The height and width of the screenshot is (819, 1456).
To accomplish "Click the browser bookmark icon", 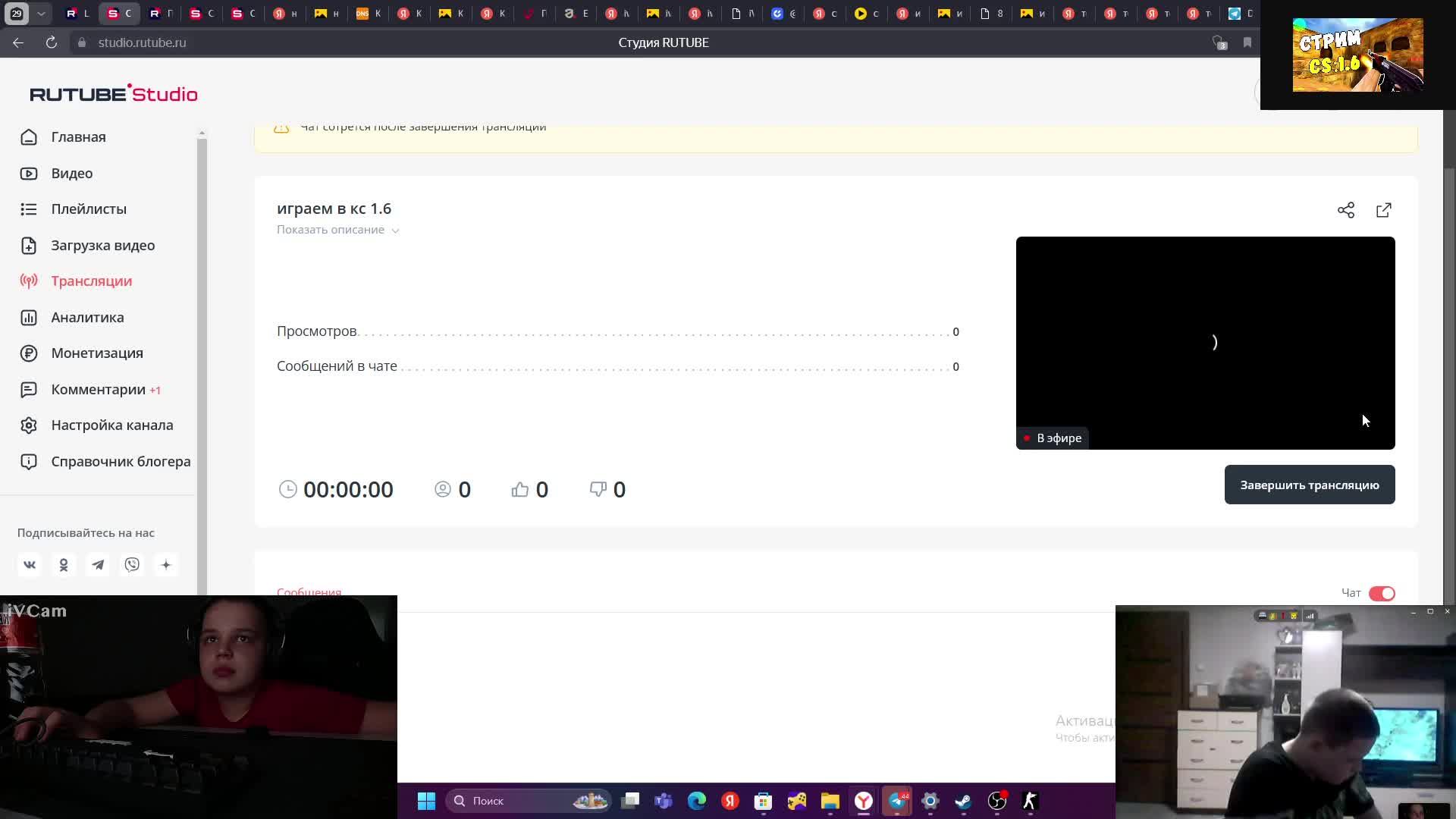I will point(1247,42).
